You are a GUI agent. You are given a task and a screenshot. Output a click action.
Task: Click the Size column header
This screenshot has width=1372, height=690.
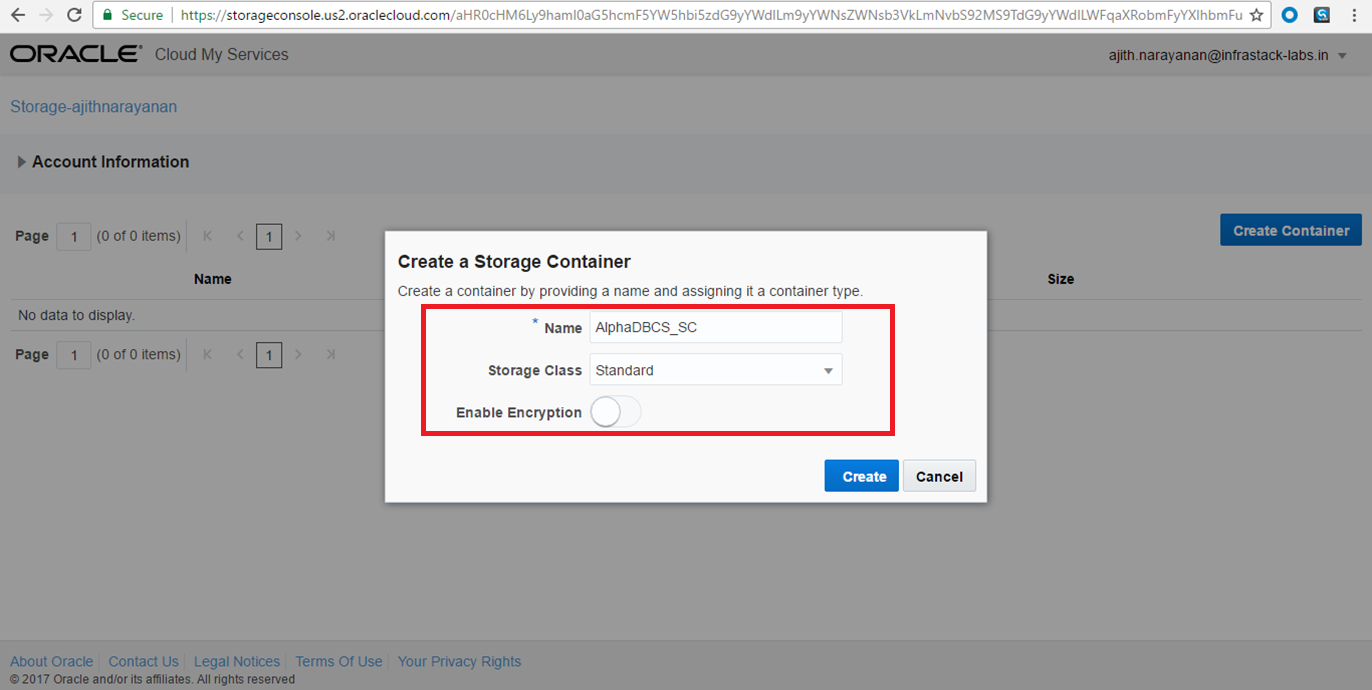[1061, 279]
